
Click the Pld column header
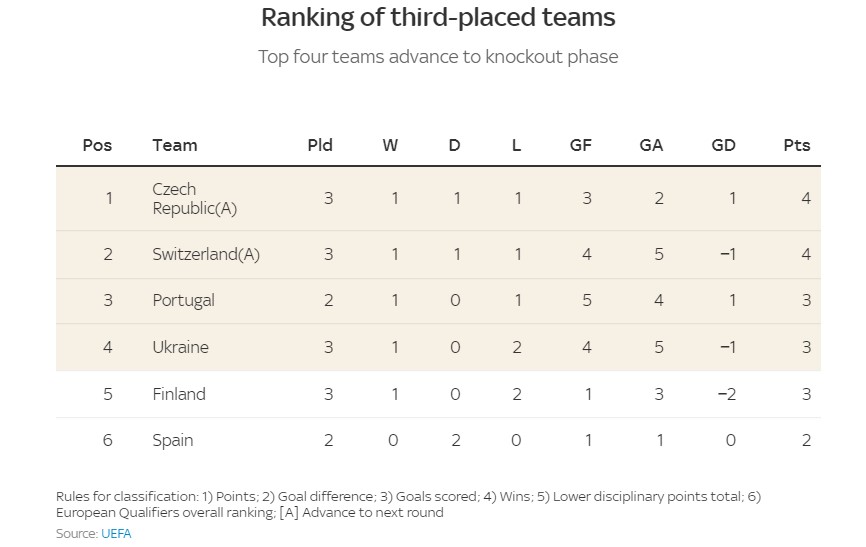(320, 145)
